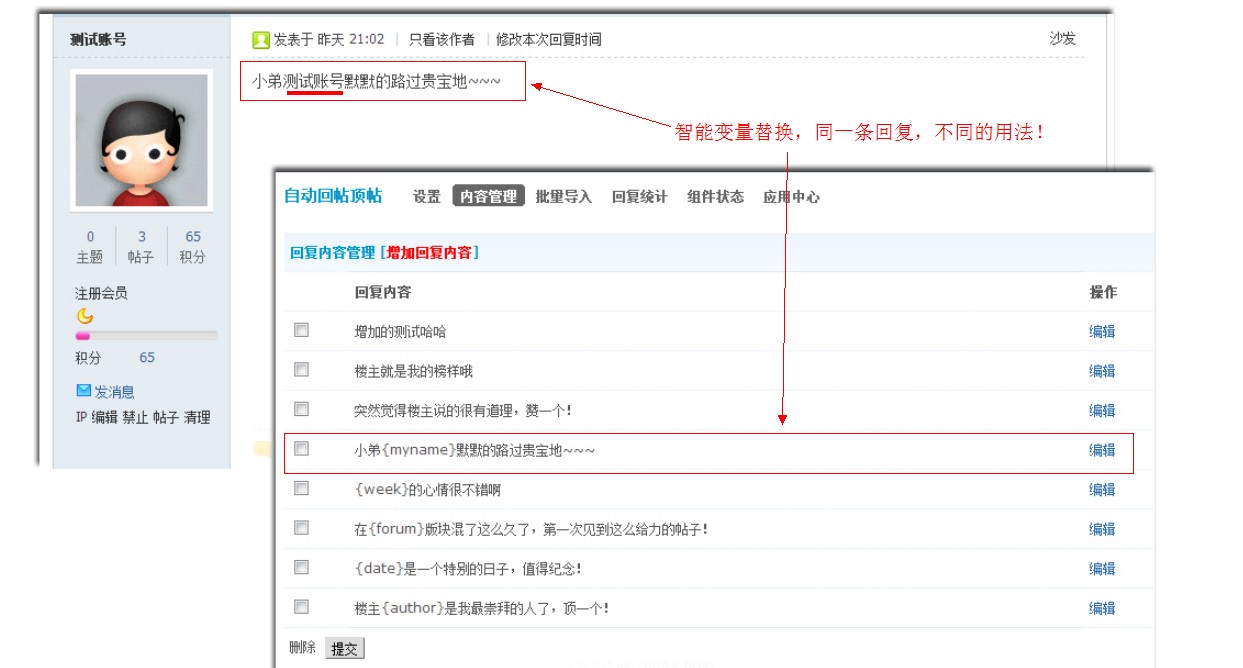Click the 沙发 floor label
This screenshot has width=1243, height=668.
tap(1063, 39)
